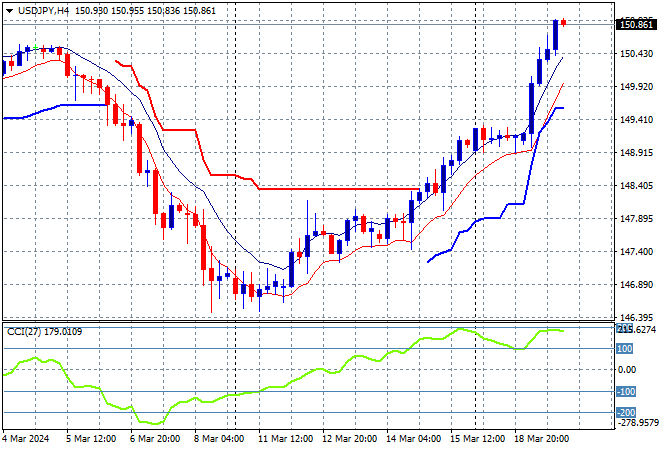The height and width of the screenshot is (450, 660).
Task: Click the 100 level on CCI scale
Action: pos(624,349)
